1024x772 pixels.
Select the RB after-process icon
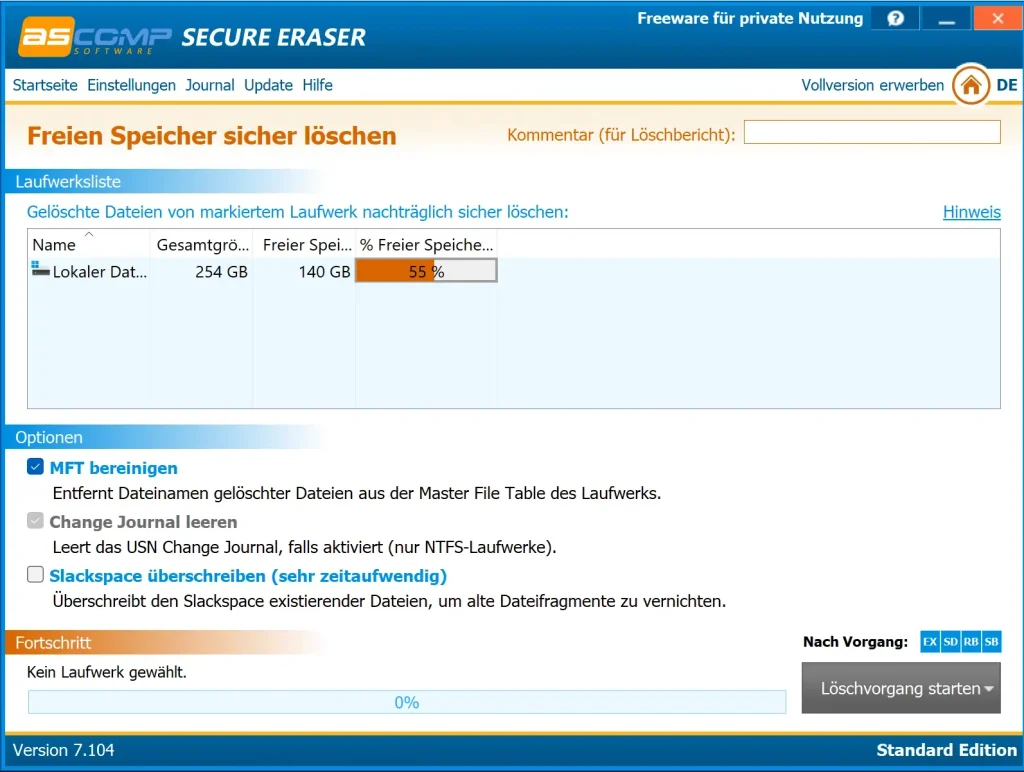[971, 641]
